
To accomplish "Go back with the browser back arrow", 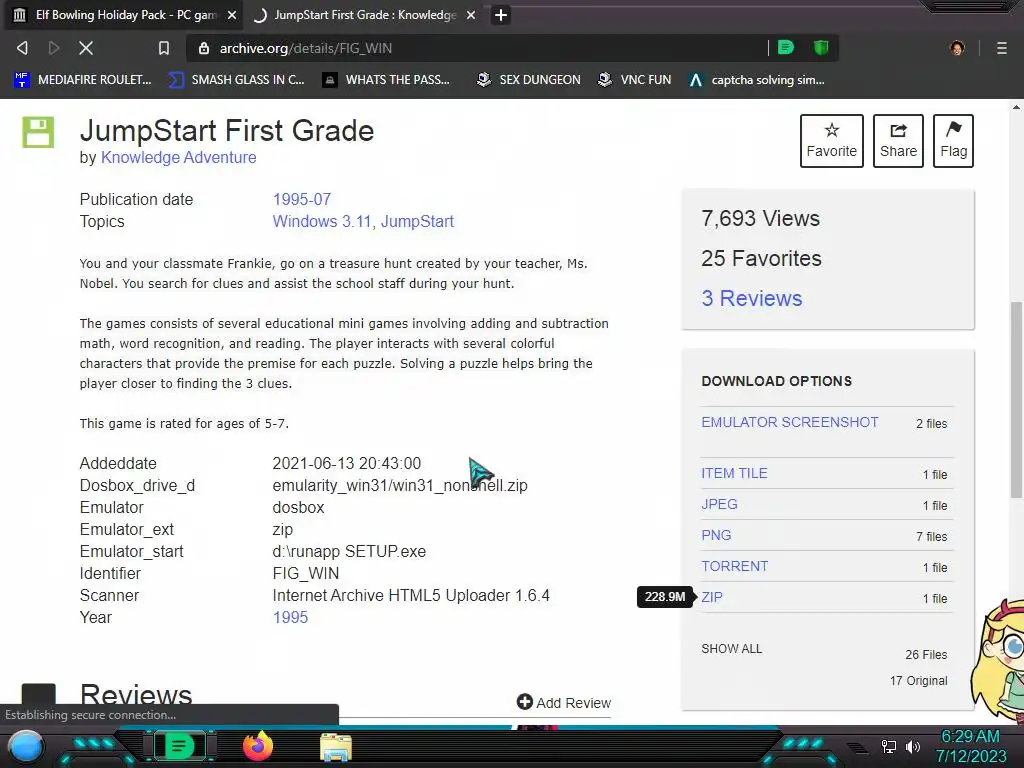I will (22, 48).
